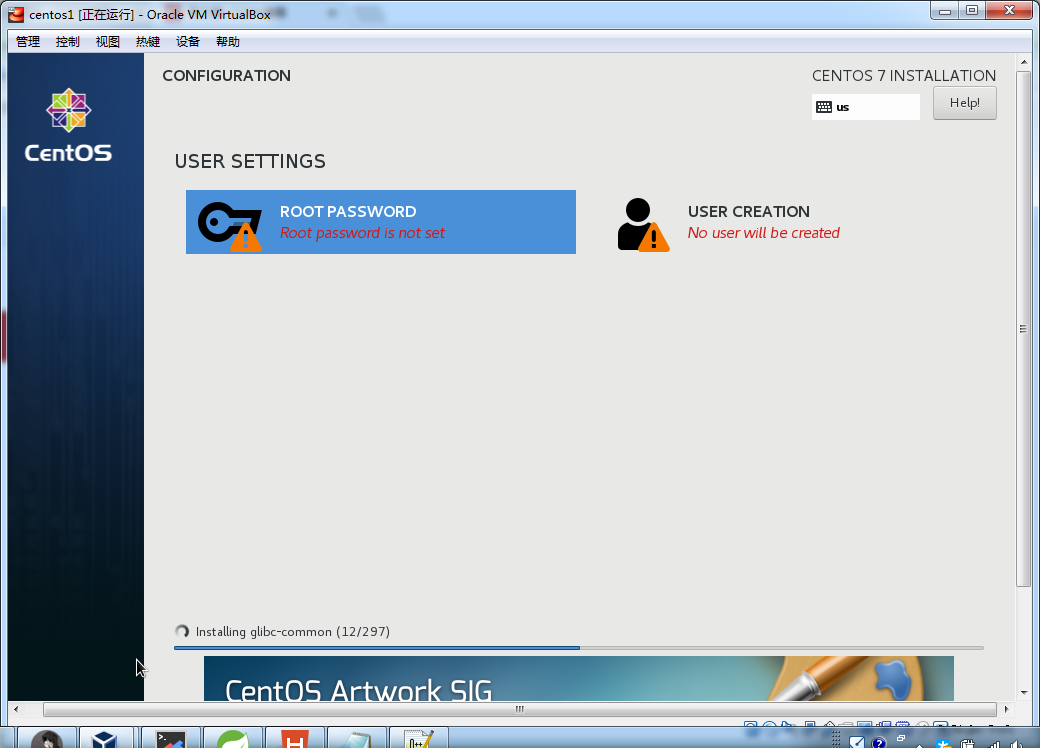Click the horizontal scrollbar left arrow
Image resolution: width=1040 pixels, height=748 pixels.
[16, 709]
